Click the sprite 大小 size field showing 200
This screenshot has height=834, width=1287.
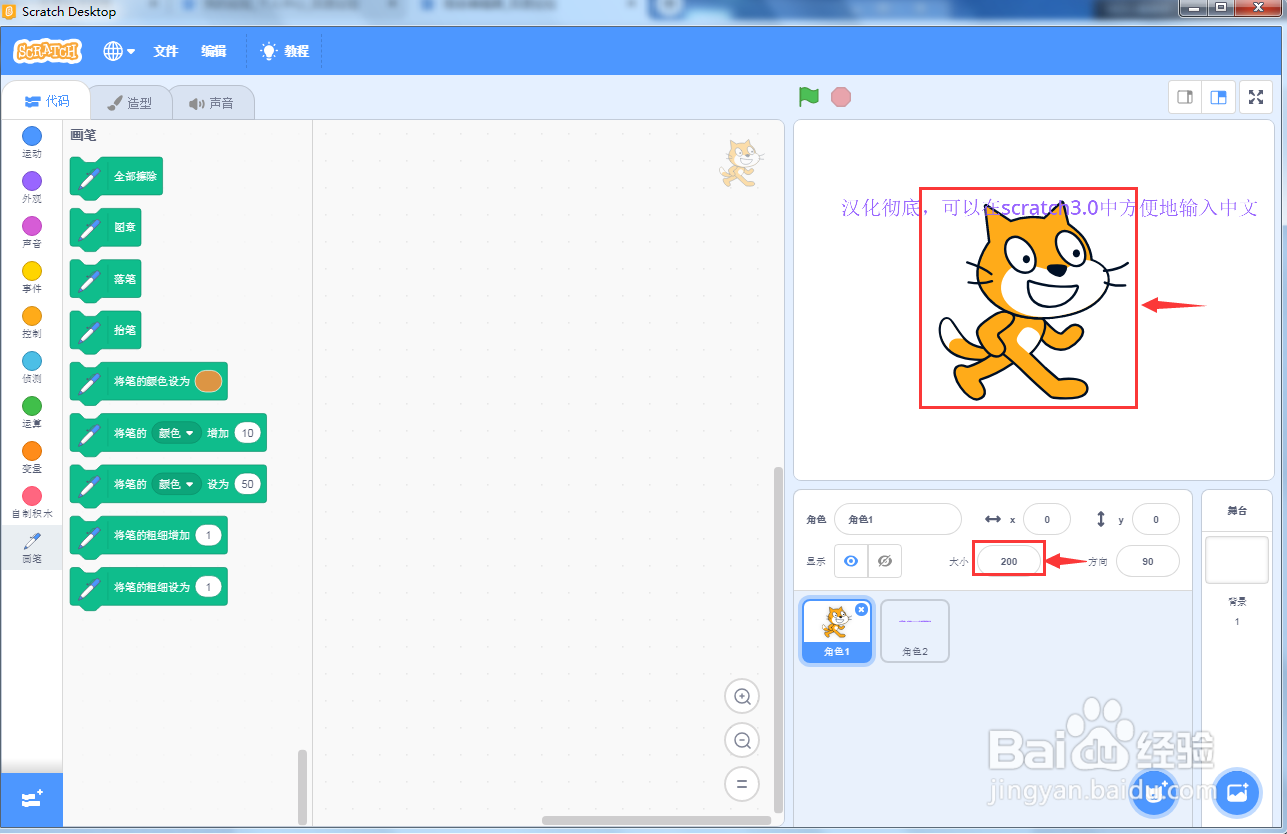pos(1008,561)
